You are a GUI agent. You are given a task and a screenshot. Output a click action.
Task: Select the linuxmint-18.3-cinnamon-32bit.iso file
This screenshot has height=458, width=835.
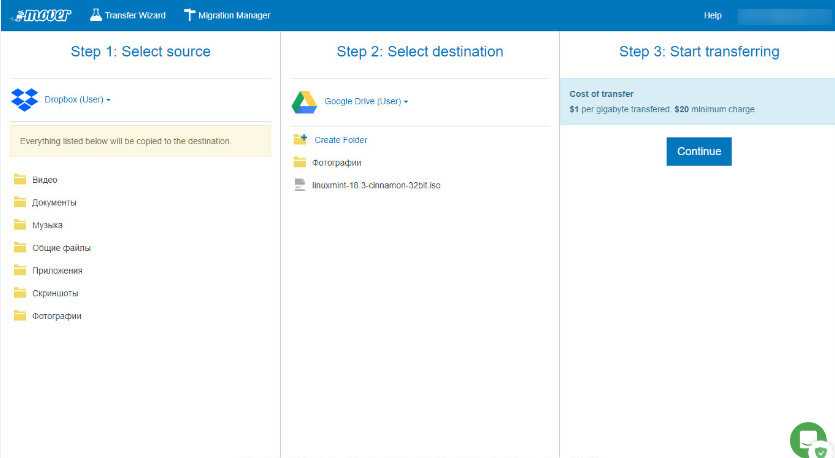[376, 185]
